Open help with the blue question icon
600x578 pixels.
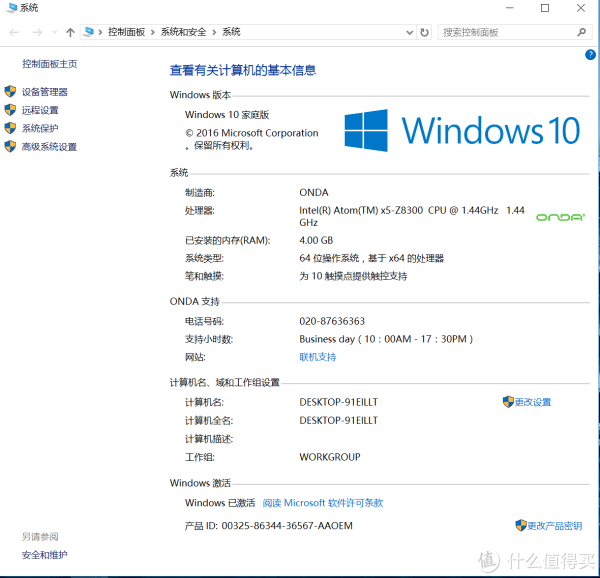pyautogui.click(x=590, y=55)
